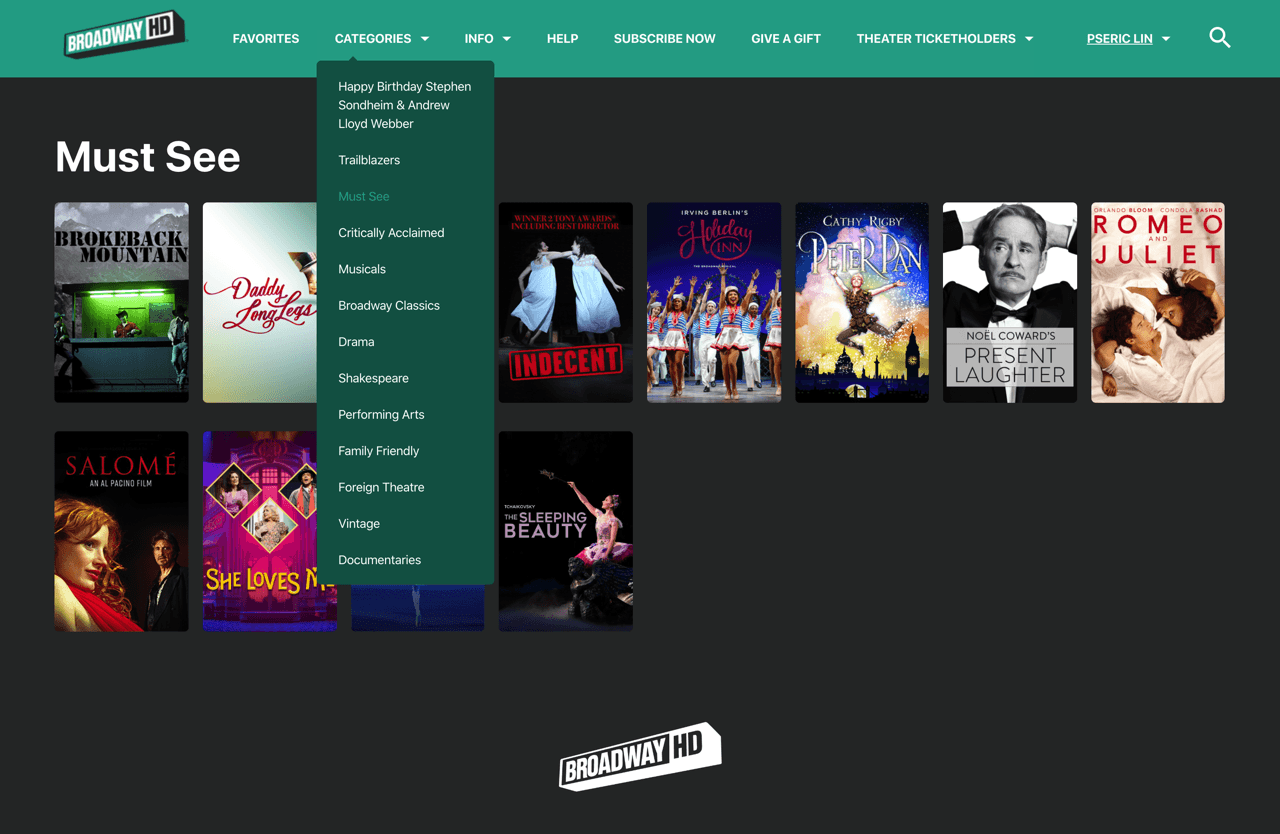This screenshot has height=834, width=1280.
Task: Open the search magnifier icon
Action: 1219,38
